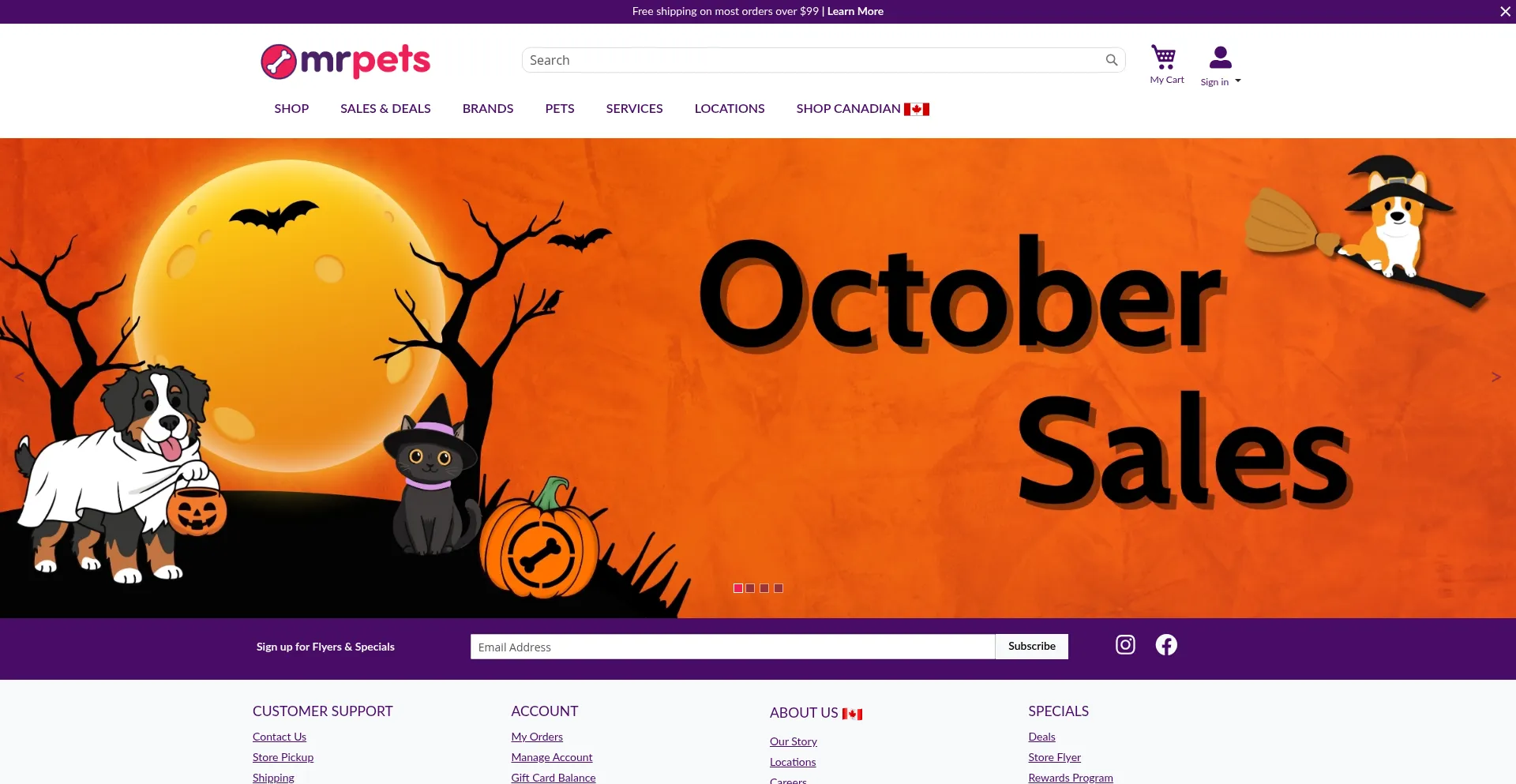Select the third carousel slide indicator
Viewport: 1516px width, 784px height.
(x=764, y=588)
